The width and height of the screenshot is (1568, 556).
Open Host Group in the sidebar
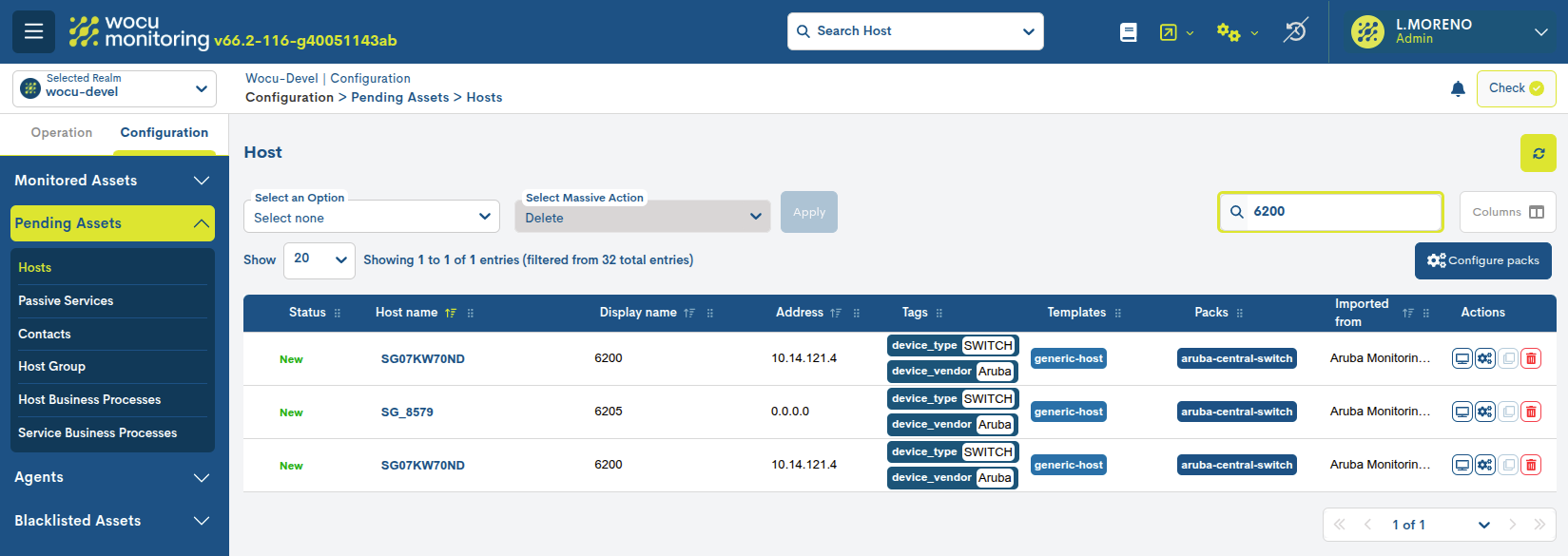pyautogui.click(x=52, y=367)
